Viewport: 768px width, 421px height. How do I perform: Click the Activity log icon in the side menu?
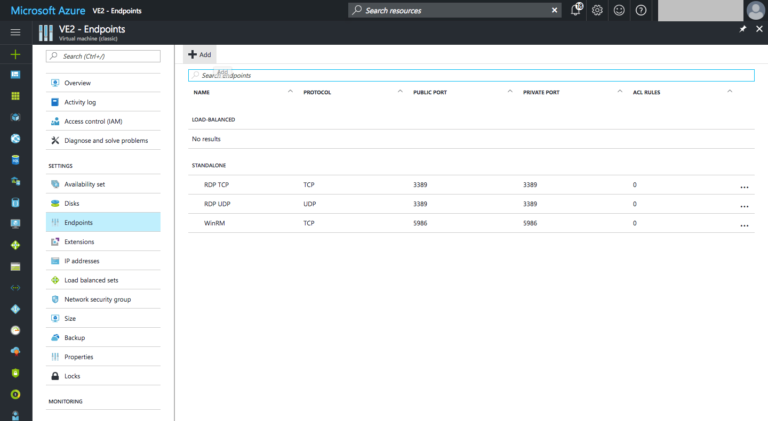(x=55, y=102)
